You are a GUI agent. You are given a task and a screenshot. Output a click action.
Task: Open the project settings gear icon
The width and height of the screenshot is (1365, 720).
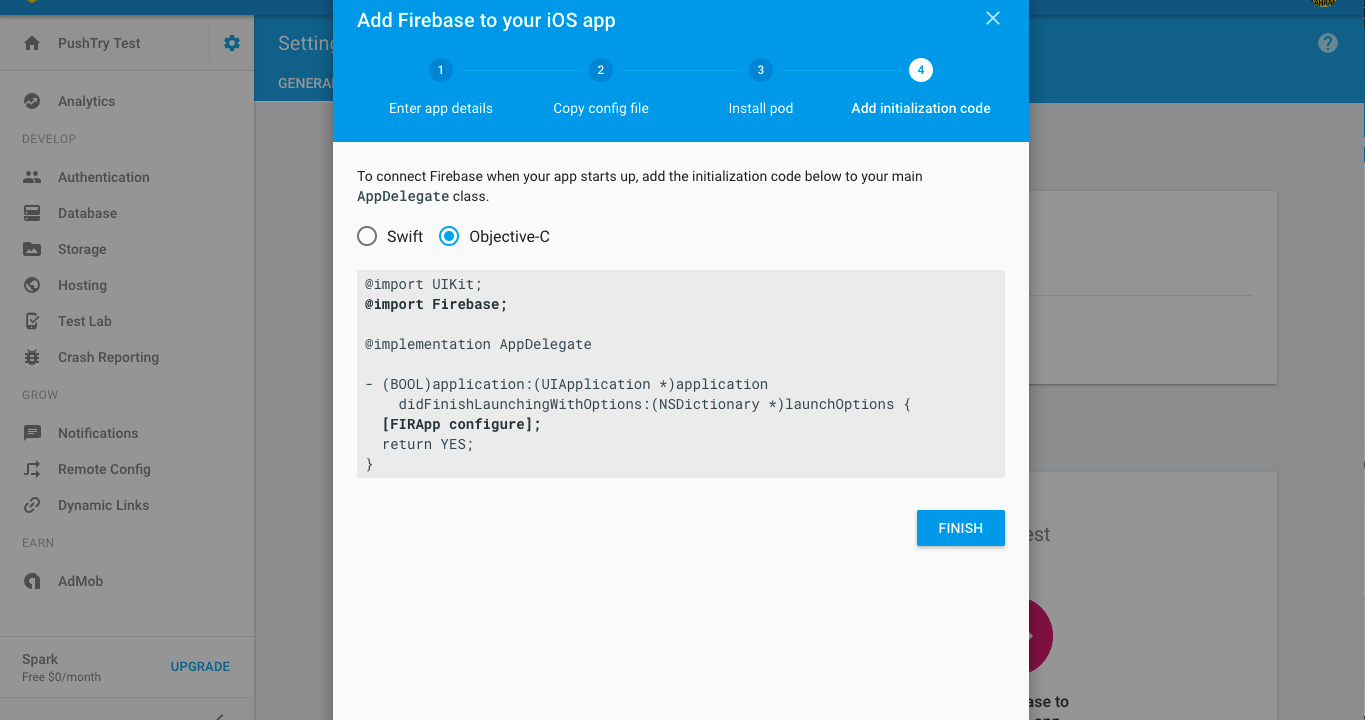[x=232, y=43]
